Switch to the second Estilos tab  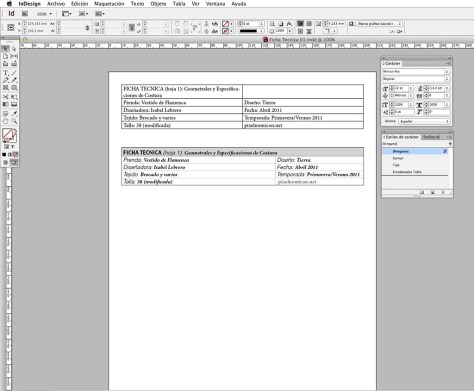tap(431, 137)
